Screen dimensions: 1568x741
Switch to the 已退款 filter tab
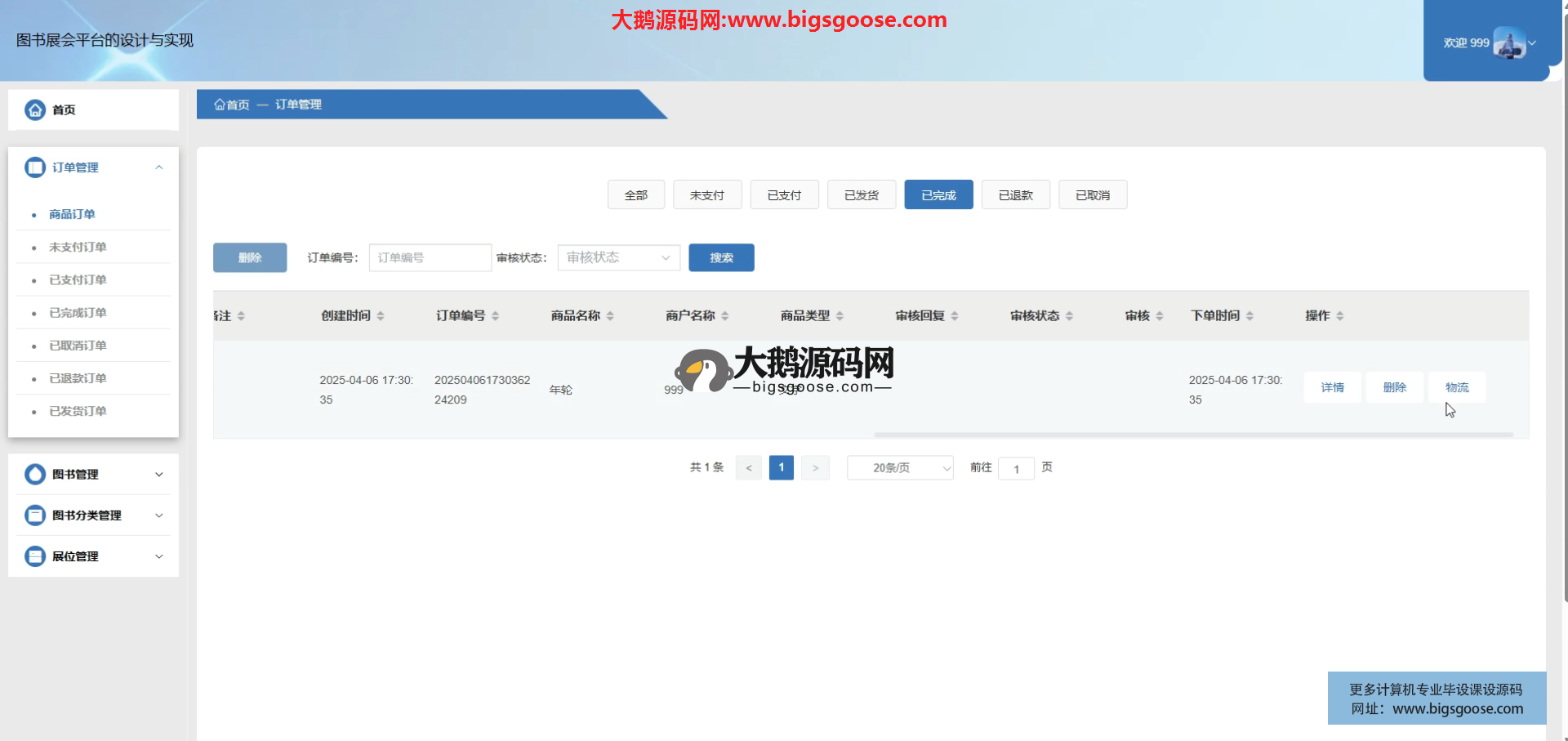pos(1015,195)
